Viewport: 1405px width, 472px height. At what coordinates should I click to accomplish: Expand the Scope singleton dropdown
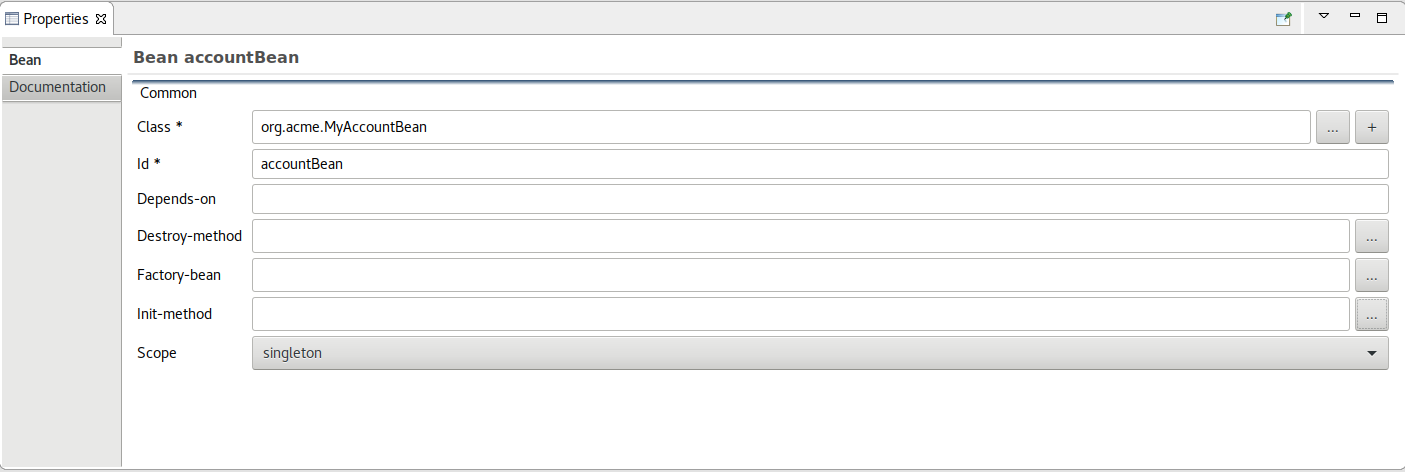pyautogui.click(x=820, y=353)
